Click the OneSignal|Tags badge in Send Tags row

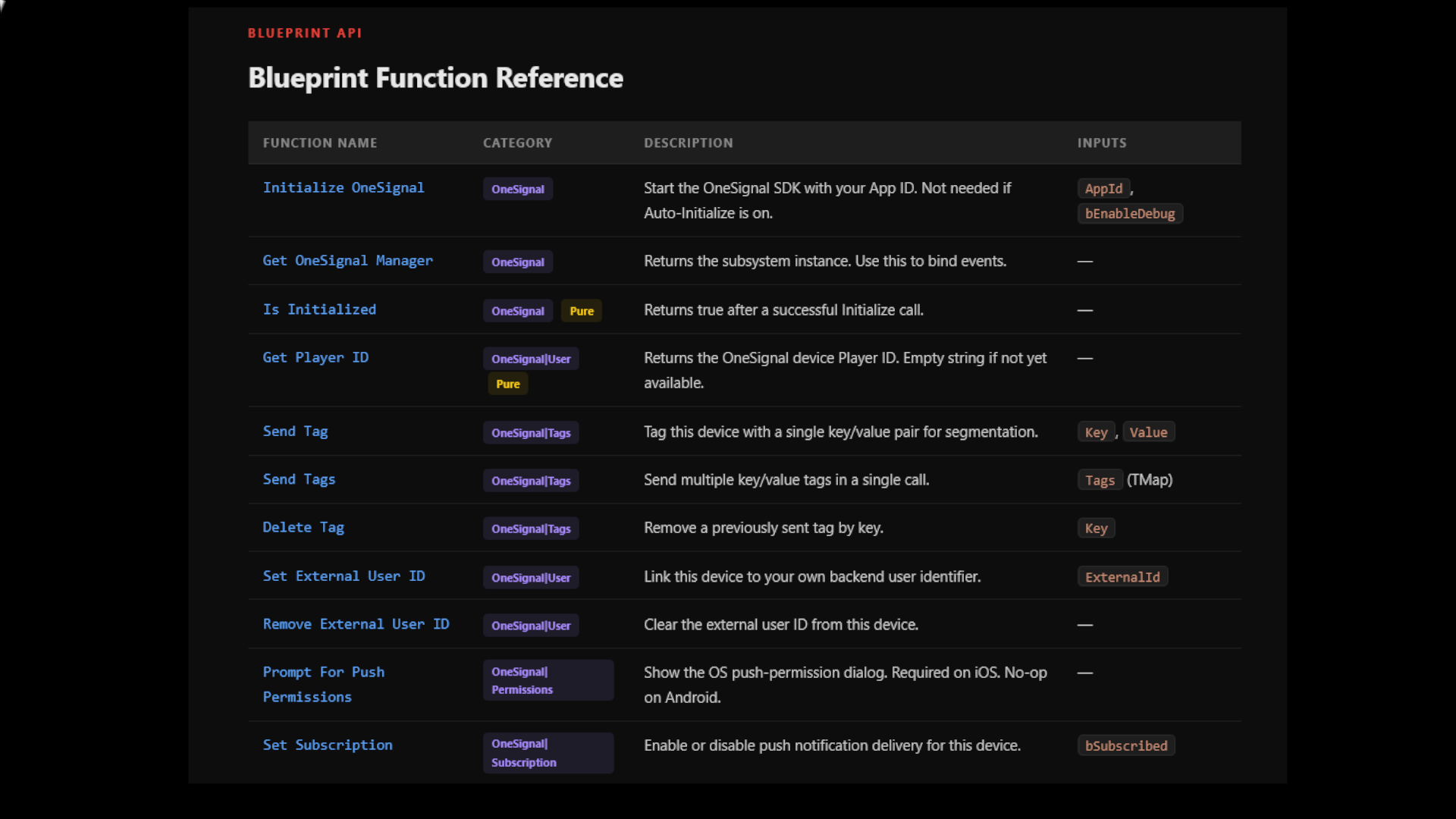(x=531, y=481)
